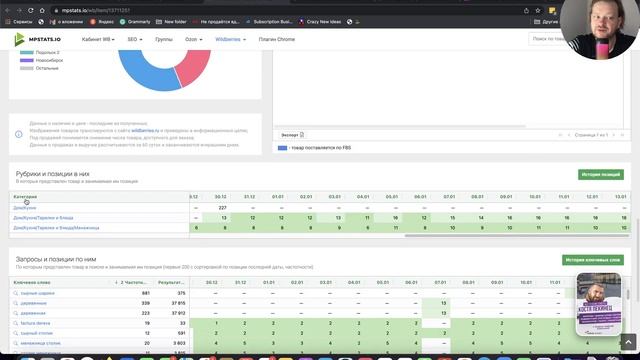Screen dimensions: 640x360
Task: Open the New folder bookmark
Action: 171,22
